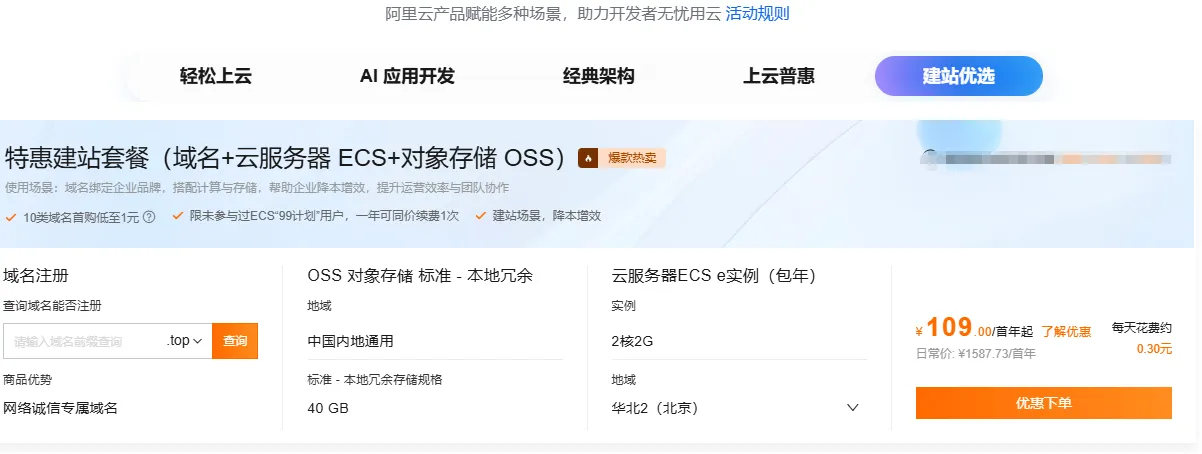
Task: Click the 2核2G instance spec field
Action: pyautogui.click(x=632, y=341)
